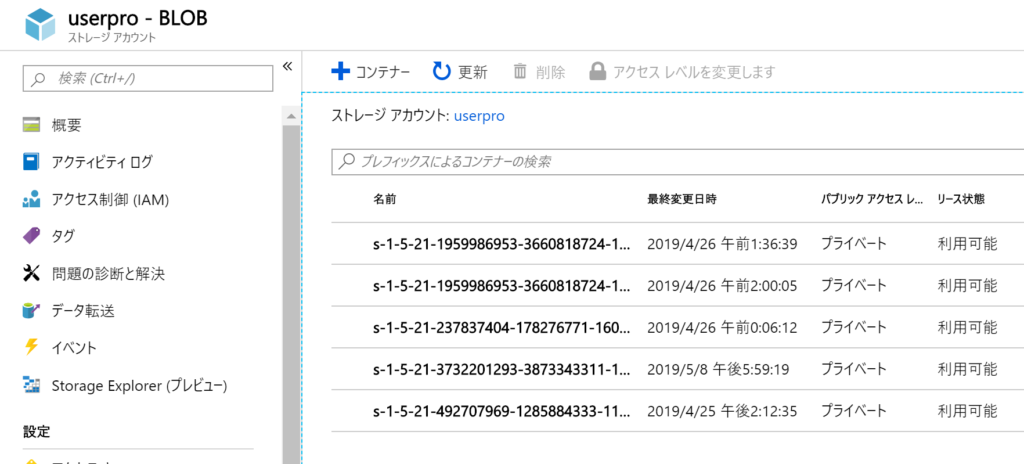Sort by 最終変更日時 column header

click(681, 199)
